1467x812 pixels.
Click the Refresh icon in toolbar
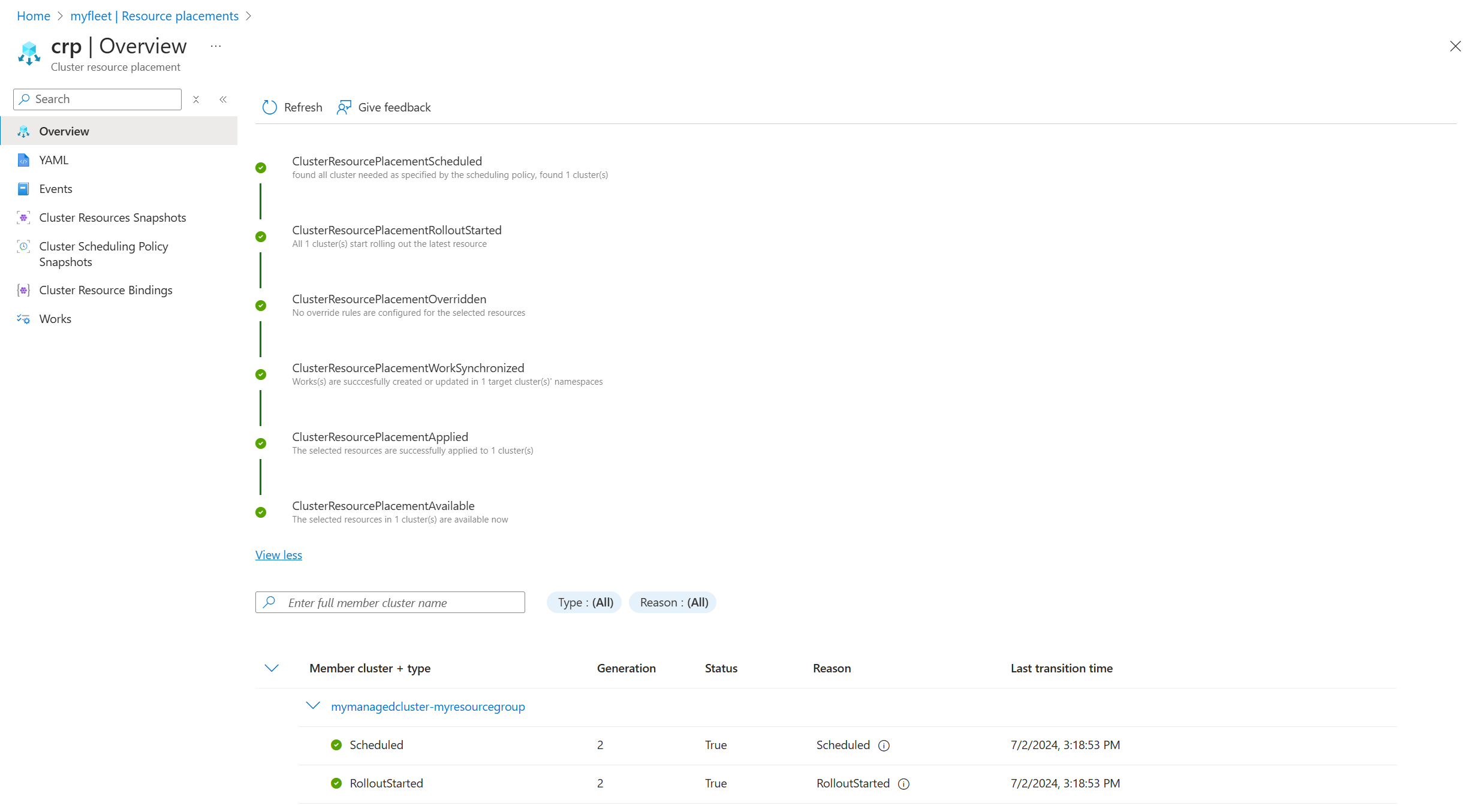270,107
